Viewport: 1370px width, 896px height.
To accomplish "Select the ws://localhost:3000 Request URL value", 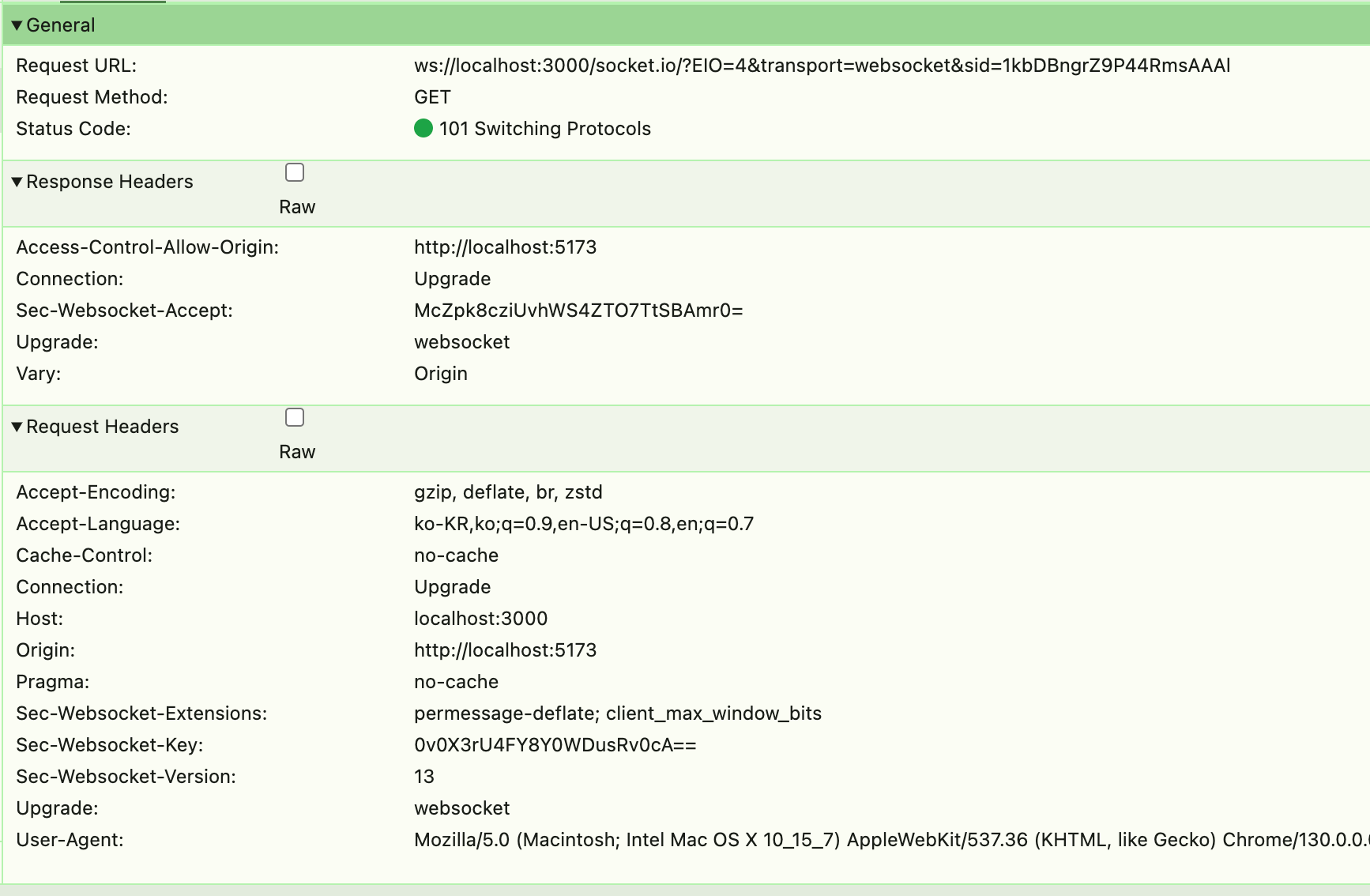I will pyautogui.click(x=822, y=66).
